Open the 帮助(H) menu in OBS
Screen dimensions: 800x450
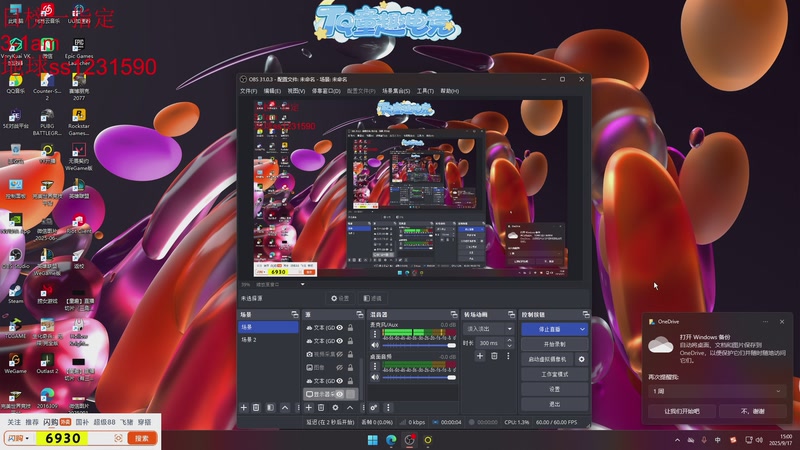[x=449, y=91]
